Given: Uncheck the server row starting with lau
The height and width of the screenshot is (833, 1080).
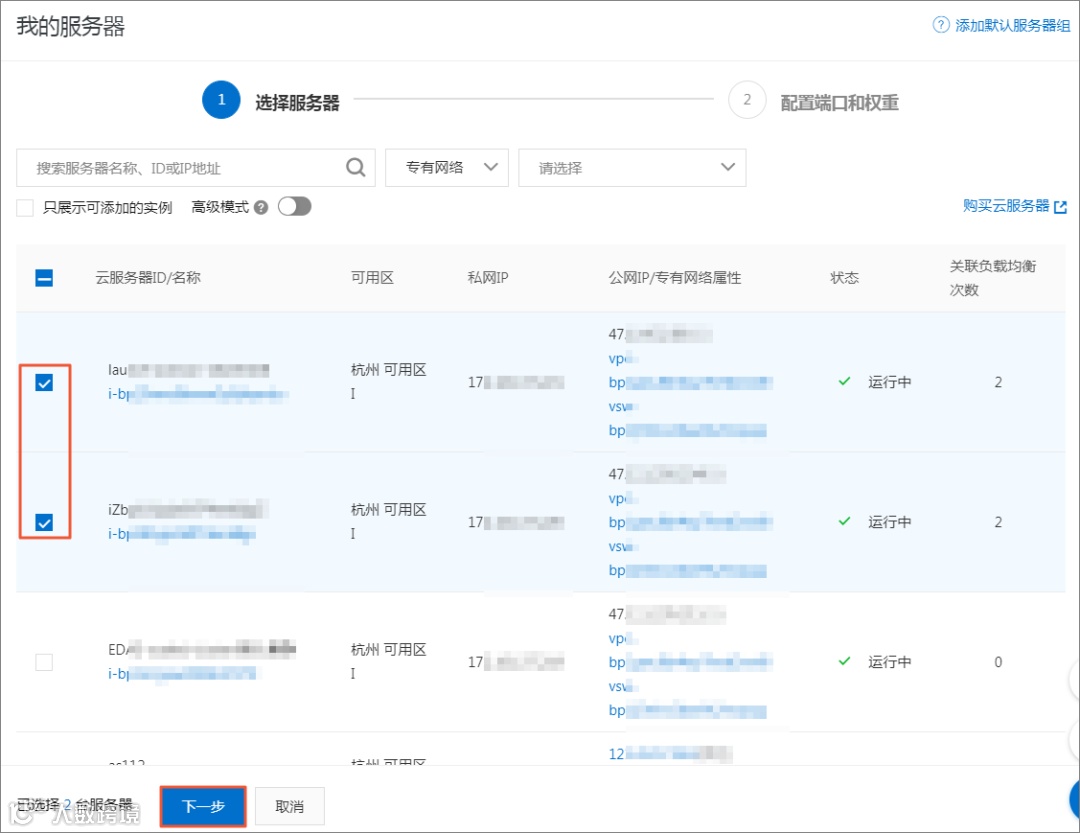Looking at the screenshot, I should [x=44, y=383].
